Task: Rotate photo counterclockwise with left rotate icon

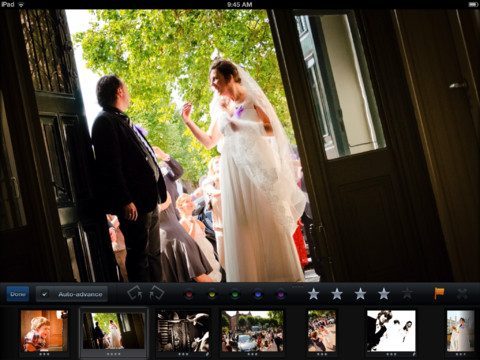Action: click(x=135, y=293)
